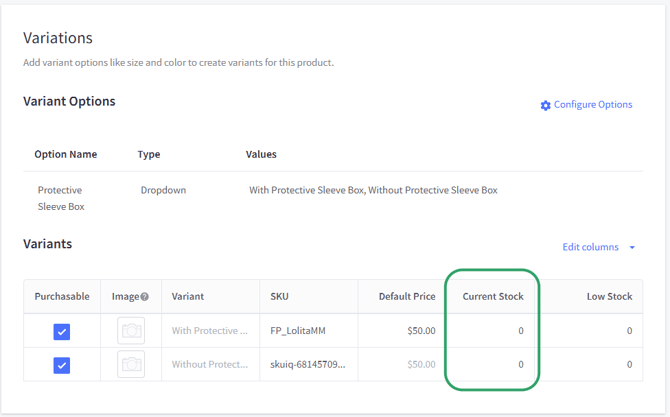Click Current Stock value for skuiq row
Screen dimensions: 670x417
point(521,364)
